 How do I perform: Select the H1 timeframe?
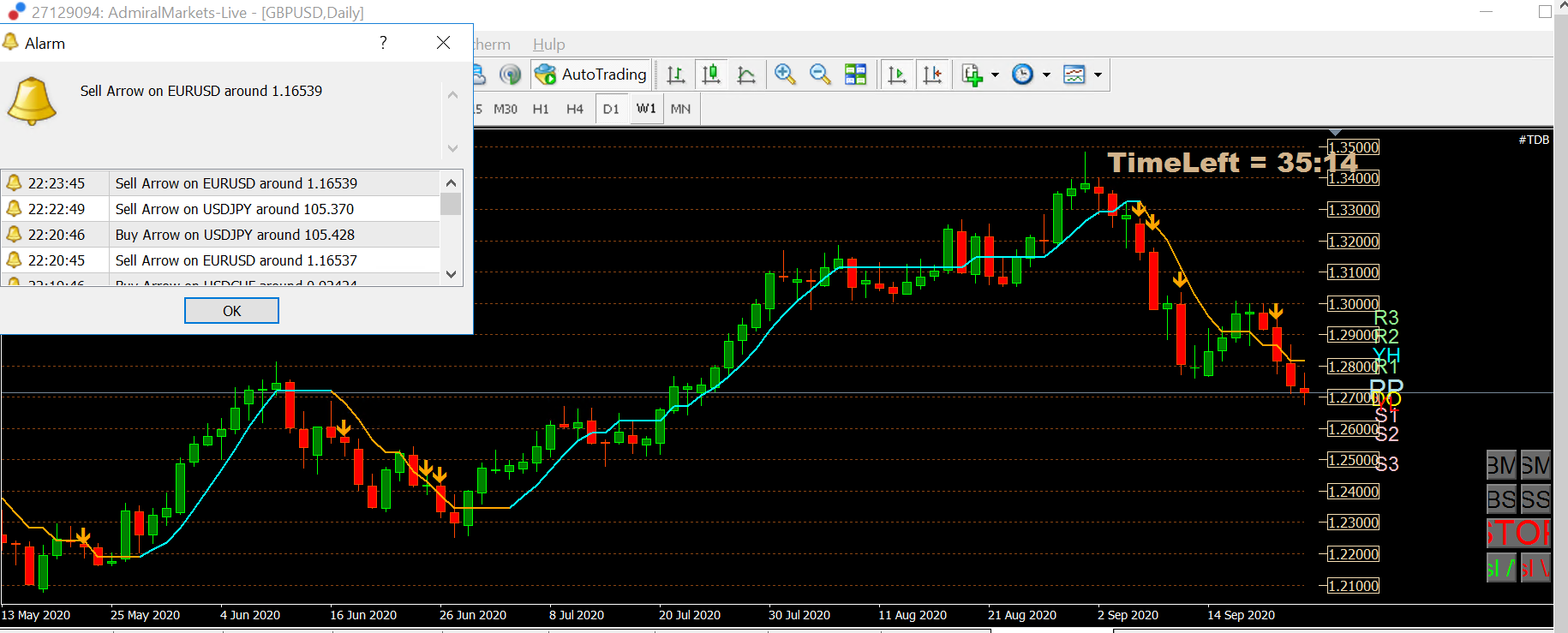click(541, 109)
